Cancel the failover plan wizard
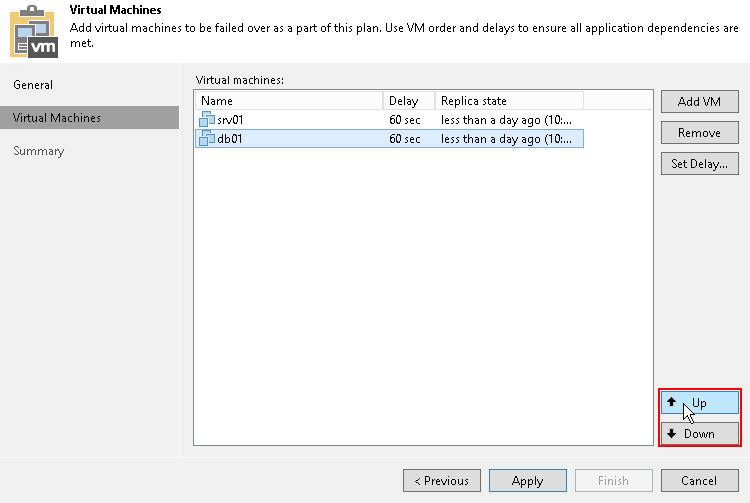The image size is (750, 503). tap(699, 481)
